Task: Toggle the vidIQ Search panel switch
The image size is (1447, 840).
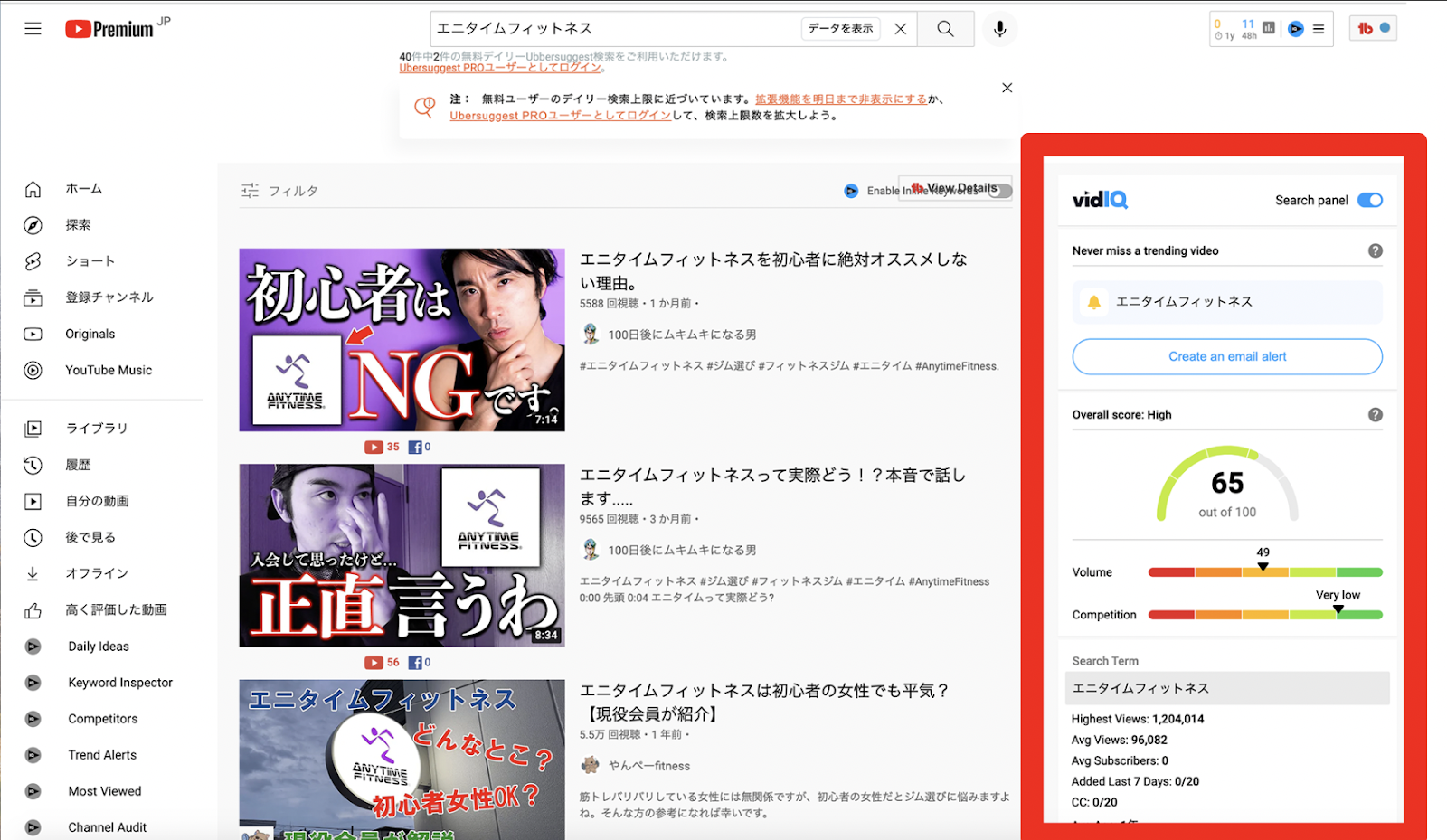Action: point(1370,200)
